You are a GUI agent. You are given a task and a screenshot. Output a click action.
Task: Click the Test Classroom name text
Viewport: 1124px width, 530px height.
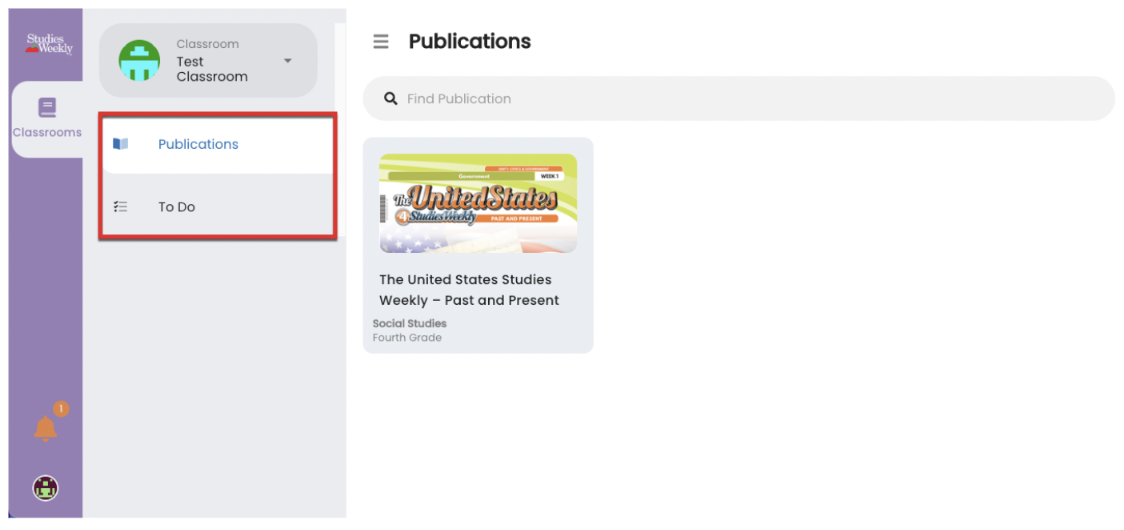pyautogui.click(x=212, y=69)
